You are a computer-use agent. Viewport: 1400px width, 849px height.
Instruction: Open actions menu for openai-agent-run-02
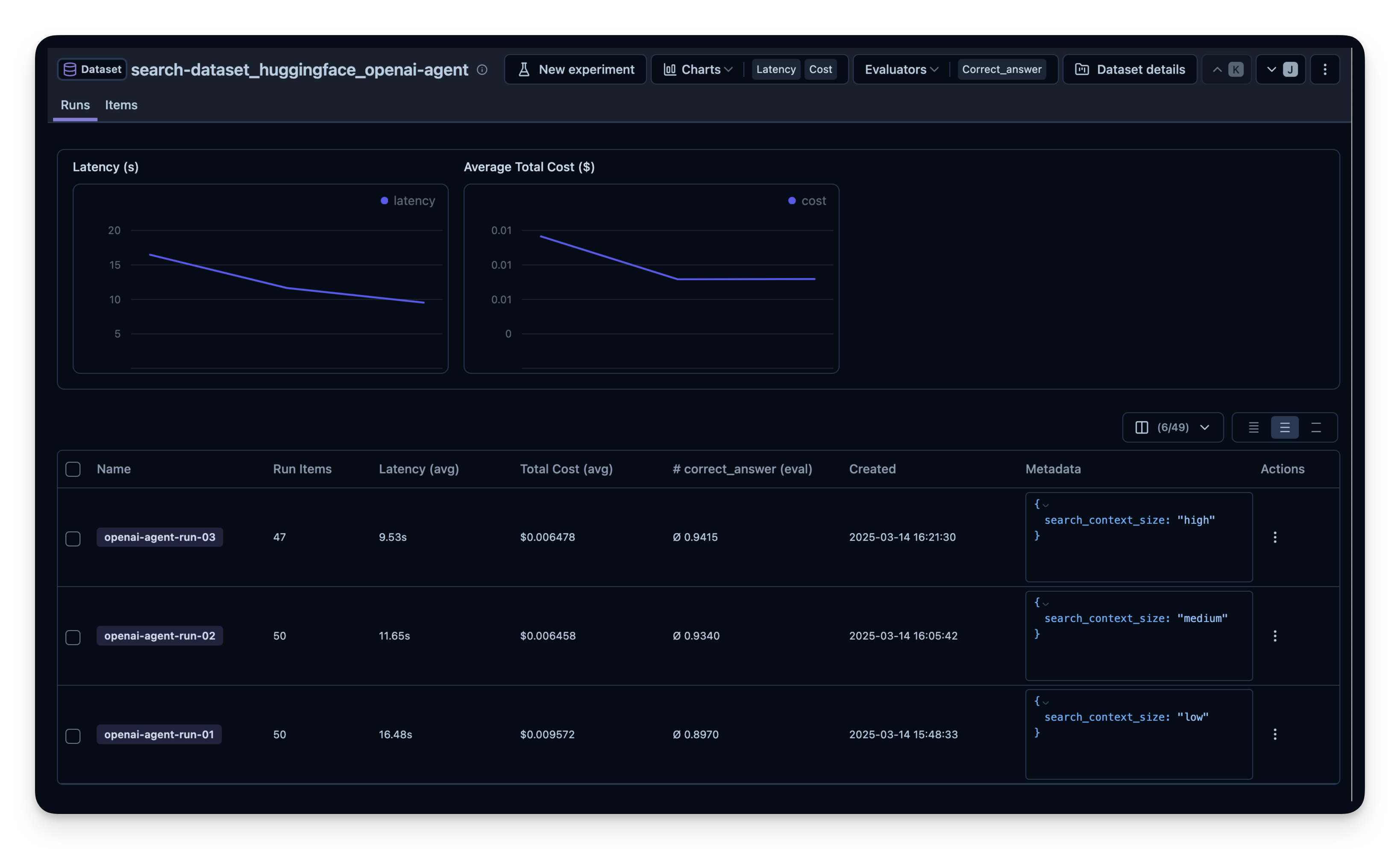(1276, 636)
